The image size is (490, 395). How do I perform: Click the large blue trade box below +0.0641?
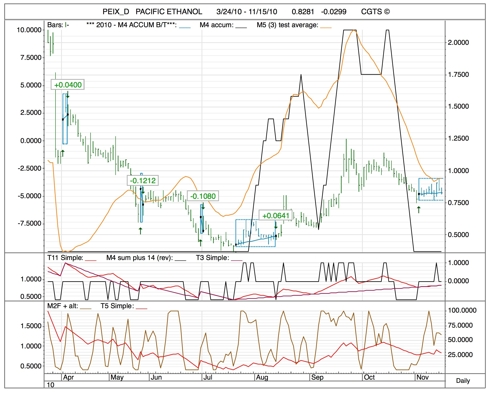point(255,233)
